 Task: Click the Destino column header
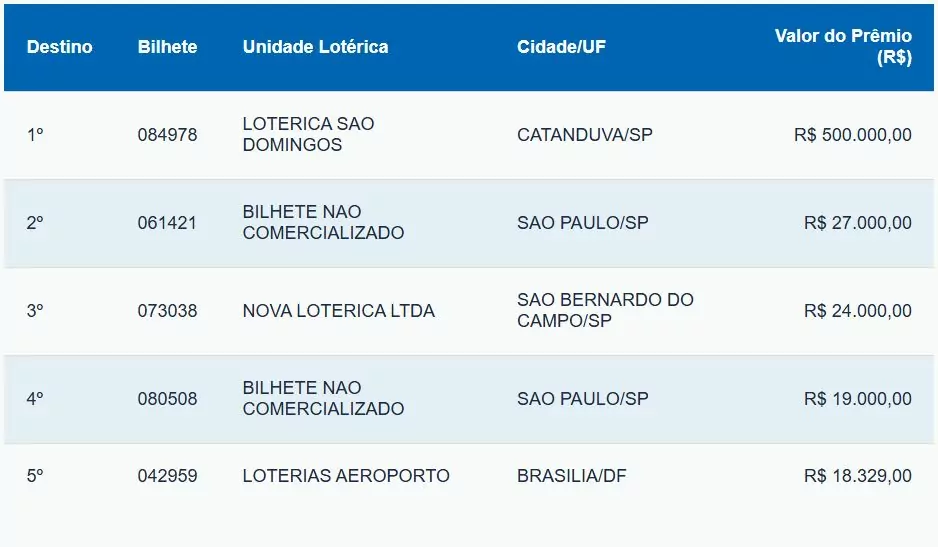point(59,47)
